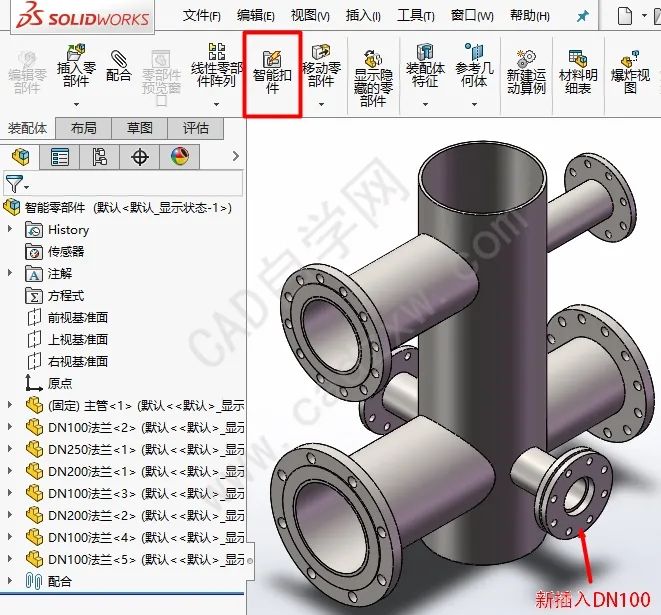
Task: Expand DN100法兰<2> component node
Action: tap(10, 427)
